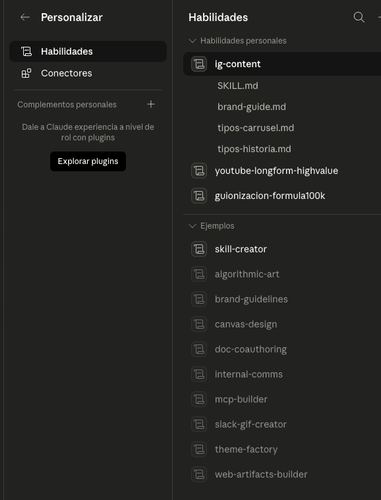Click the Conectores sidebar icon
This screenshot has height=500, width=381.
26,73
